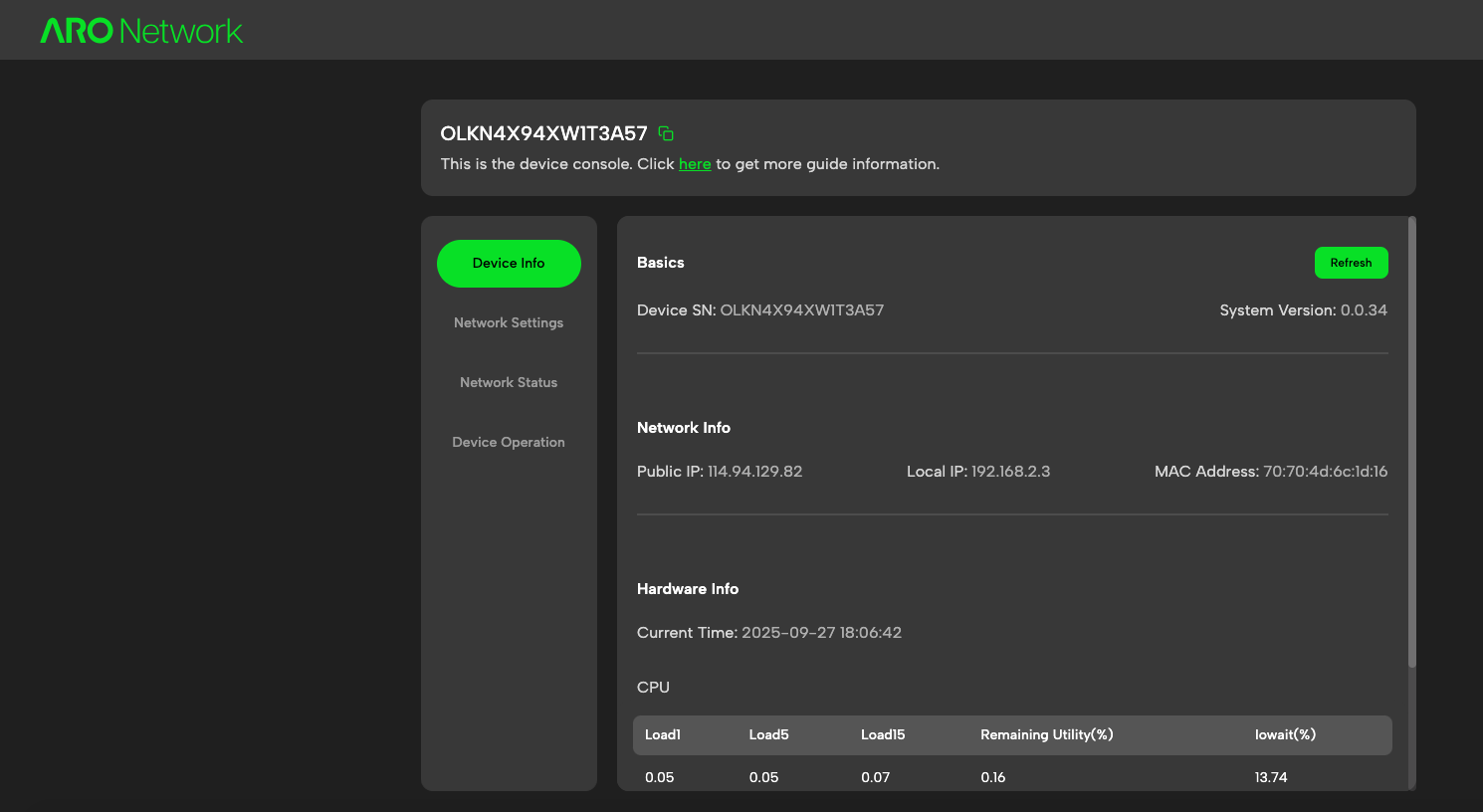Click the Network Info section heading
The image size is (1483, 812).
tap(684, 427)
